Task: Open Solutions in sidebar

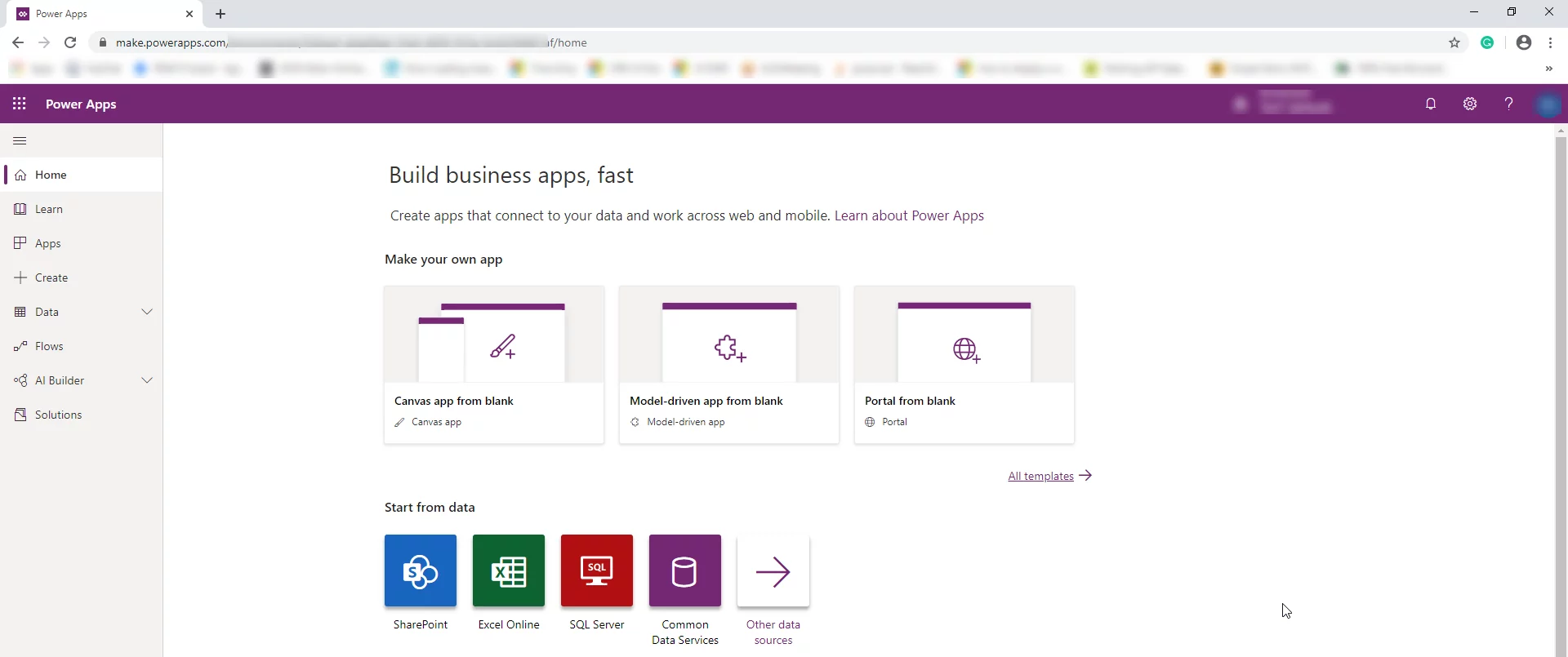Action: pyautogui.click(x=82, y=415)
